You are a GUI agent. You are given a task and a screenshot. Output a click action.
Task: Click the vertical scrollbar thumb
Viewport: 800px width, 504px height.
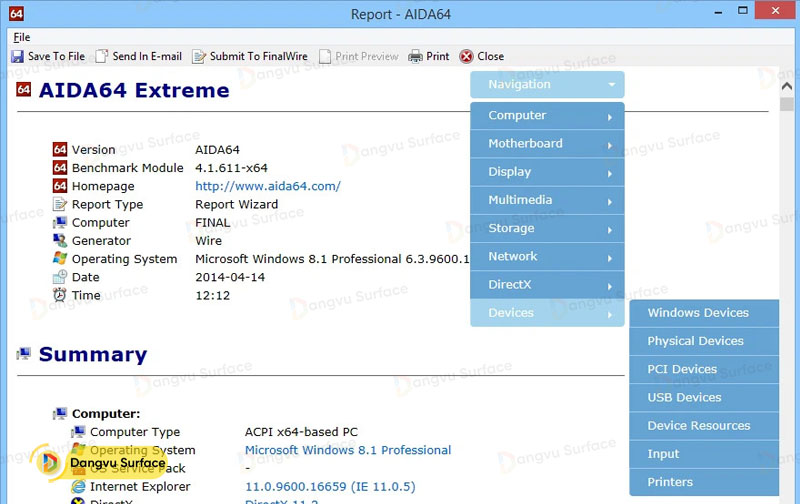(787, 104)
